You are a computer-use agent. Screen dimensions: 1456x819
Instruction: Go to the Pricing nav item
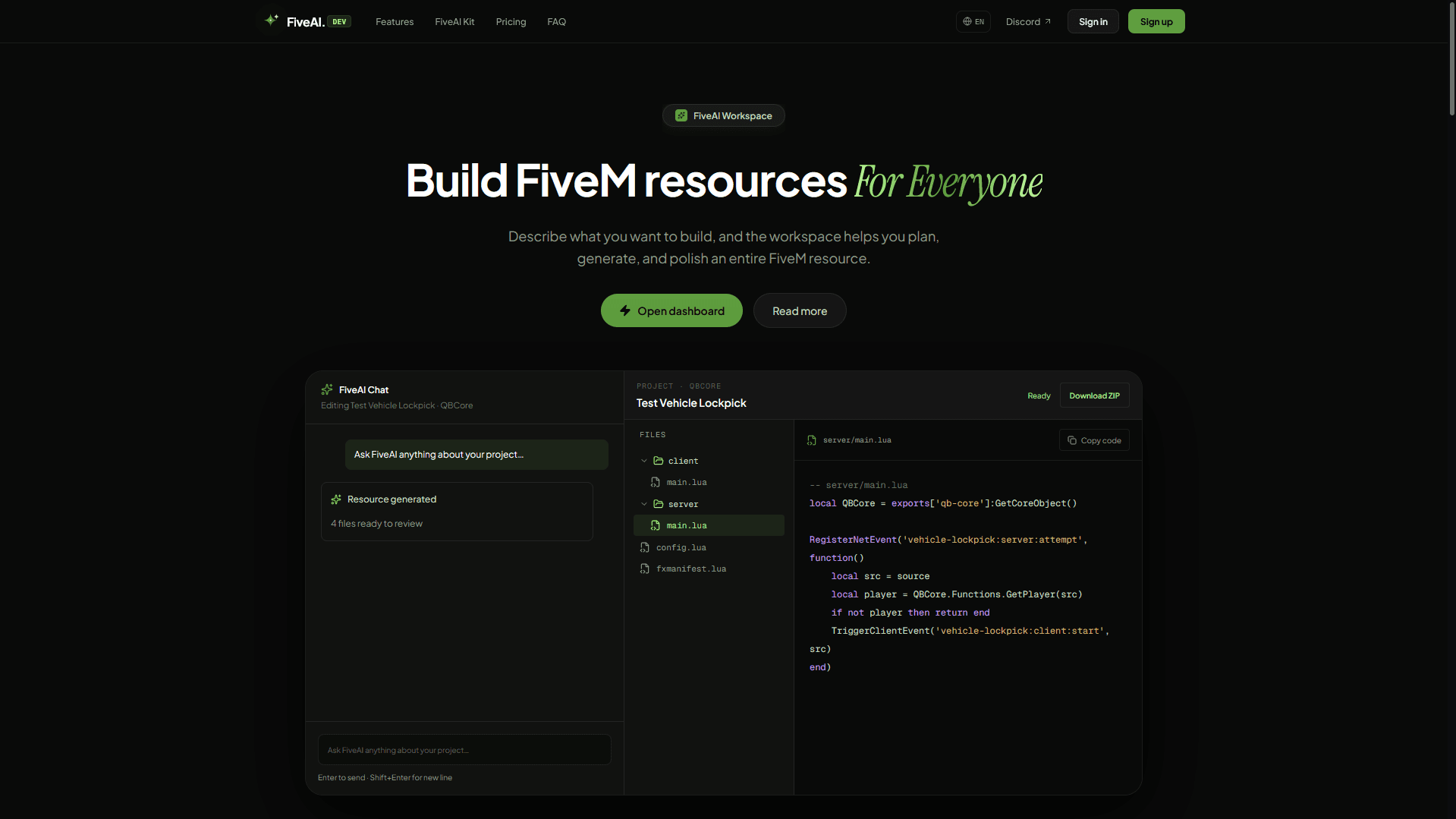tap(511, 21)
